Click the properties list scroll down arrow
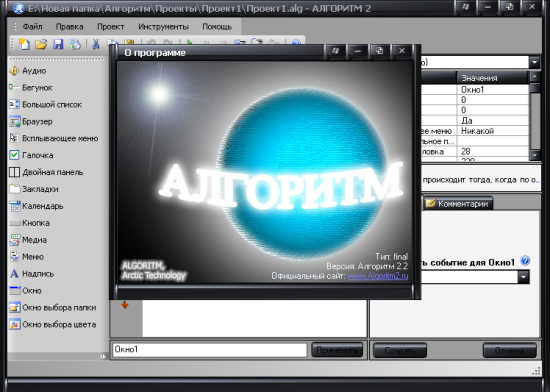Screen dimensions: 550x392 click(535, 155)
